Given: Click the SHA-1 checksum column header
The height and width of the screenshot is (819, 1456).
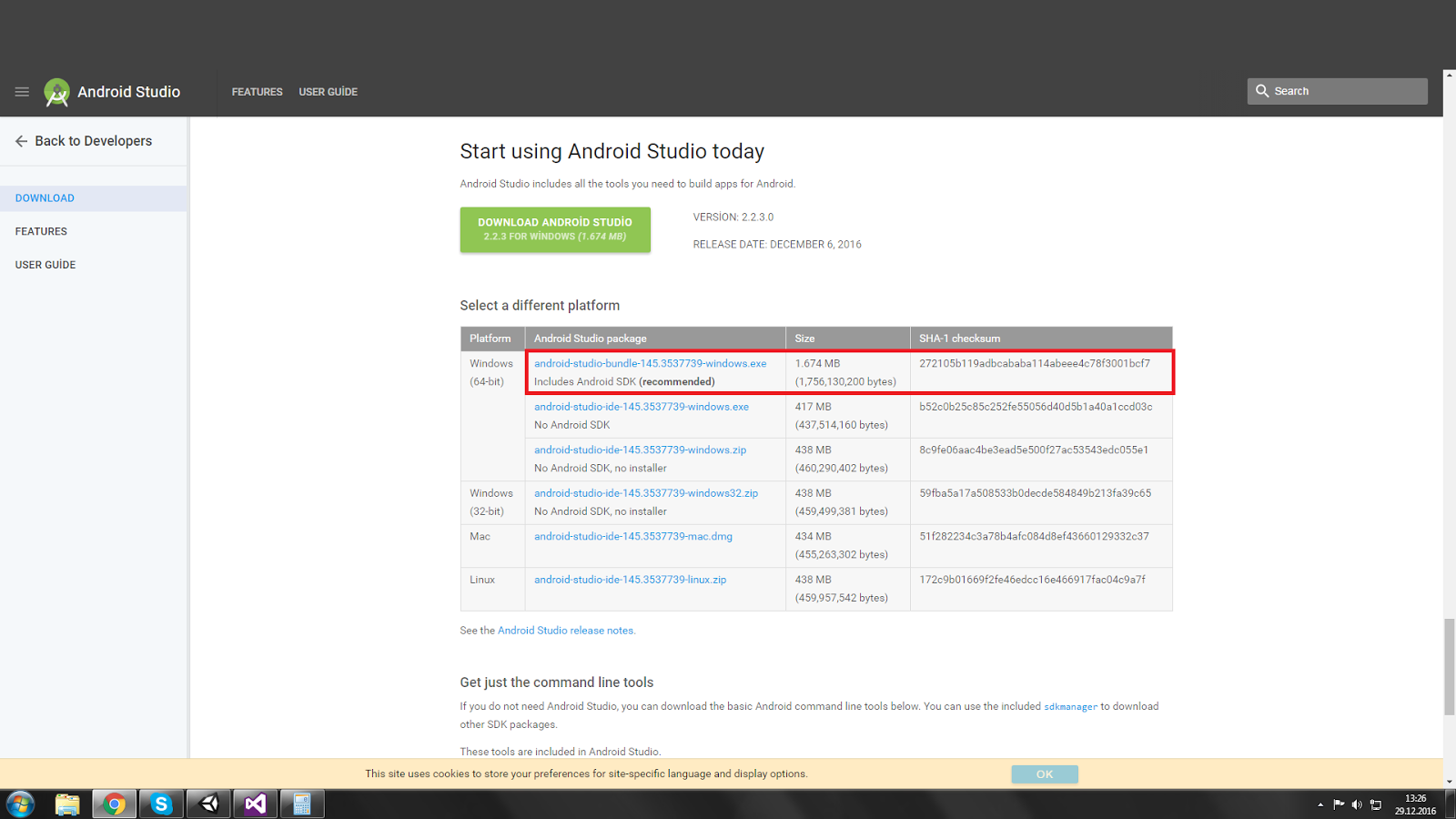Looking at the screenshot, I should pyautogui.click(x=1041, y=339).
